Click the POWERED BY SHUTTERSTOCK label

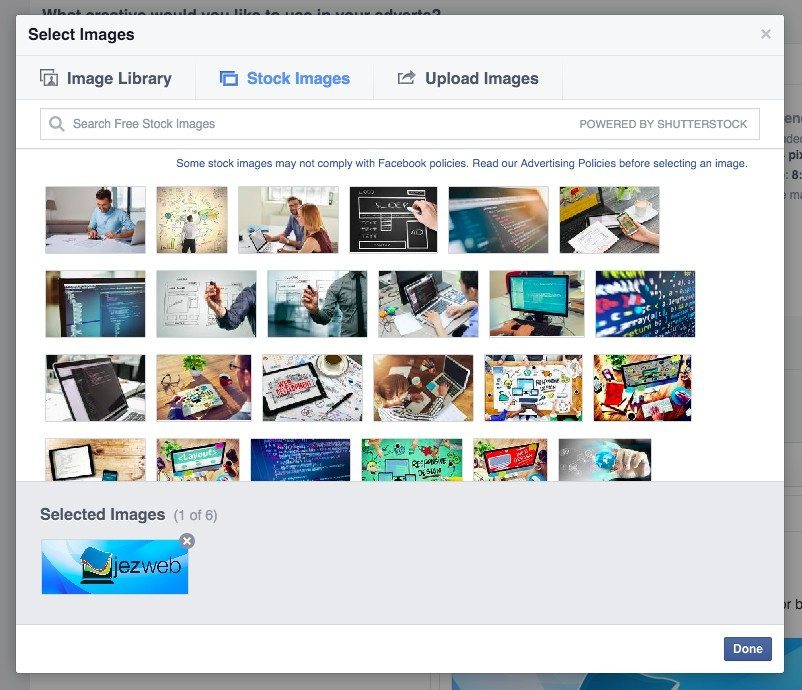point(663,123)
